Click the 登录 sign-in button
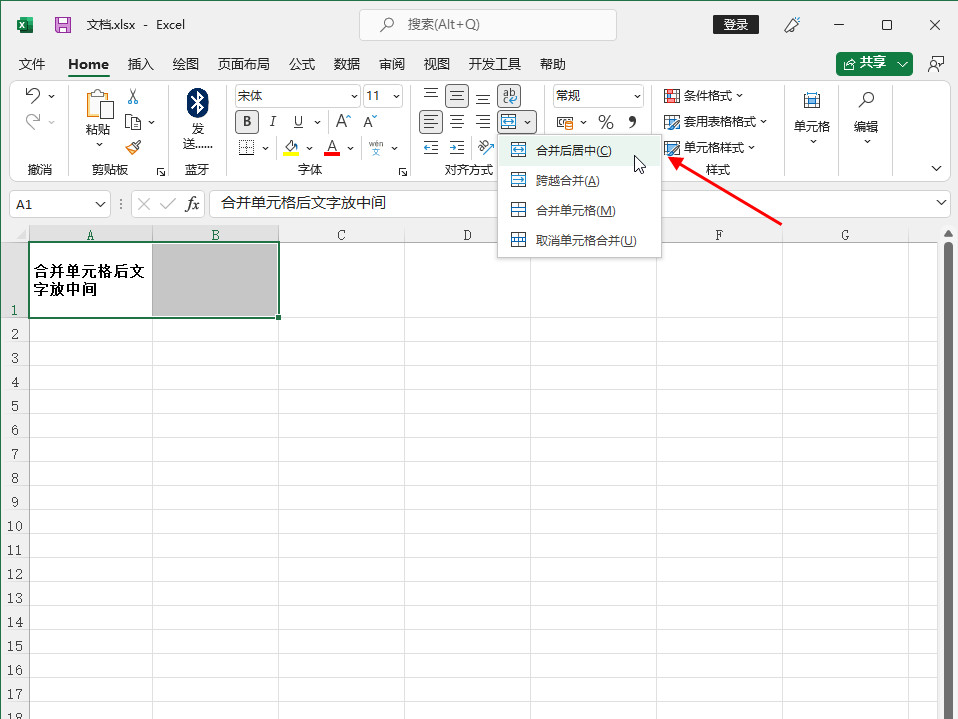The image size is (958, 719). point(736,24)
